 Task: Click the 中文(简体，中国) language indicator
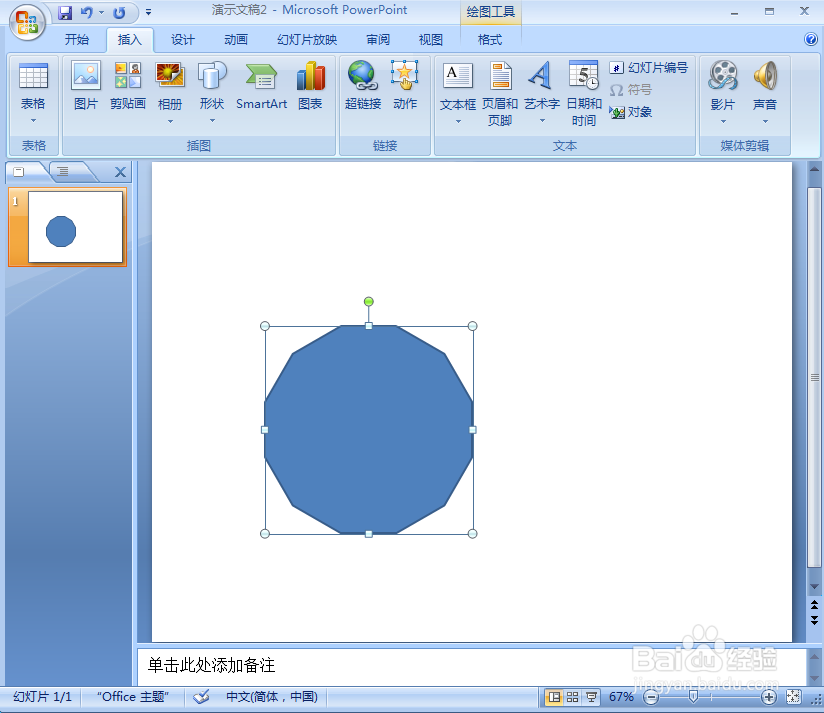pos(272,697)
